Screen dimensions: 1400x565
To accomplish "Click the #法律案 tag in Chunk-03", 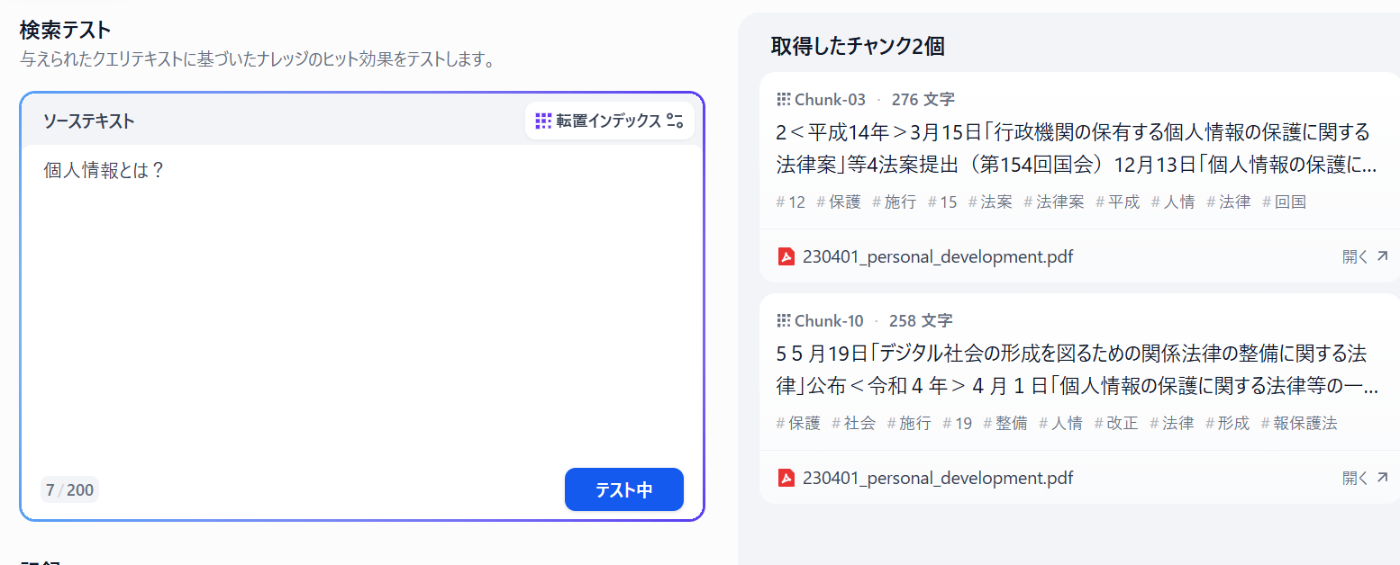I will pyautogui.click(x=1054, y=202).
